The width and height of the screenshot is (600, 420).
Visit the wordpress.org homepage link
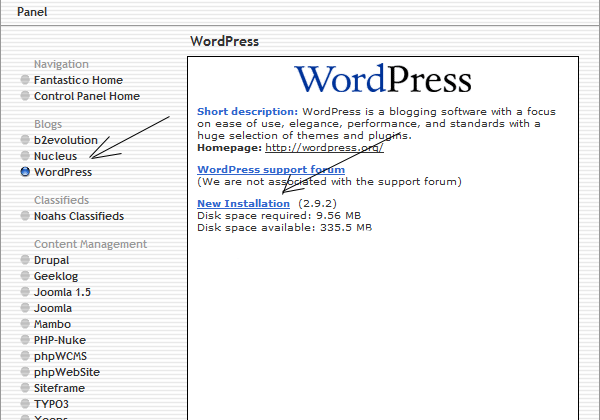324,148
